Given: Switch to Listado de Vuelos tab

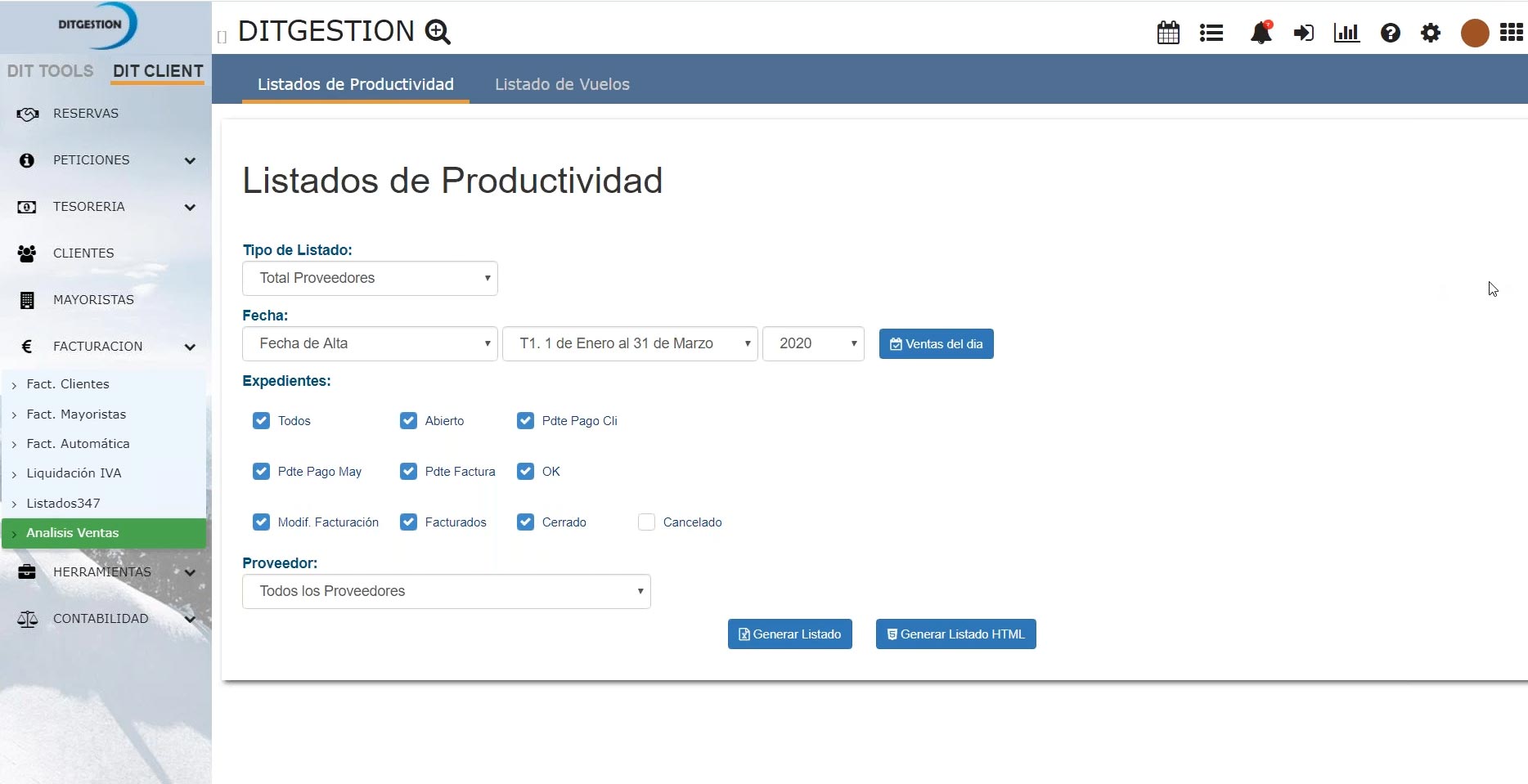Looking at the screenshot, I should (562, 84).
